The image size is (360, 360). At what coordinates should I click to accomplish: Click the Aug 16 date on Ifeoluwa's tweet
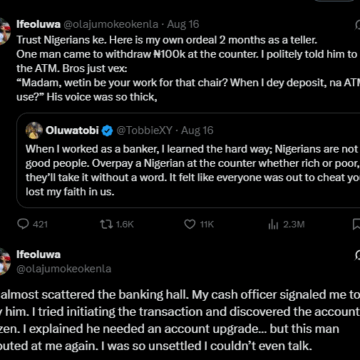(183, 24)
